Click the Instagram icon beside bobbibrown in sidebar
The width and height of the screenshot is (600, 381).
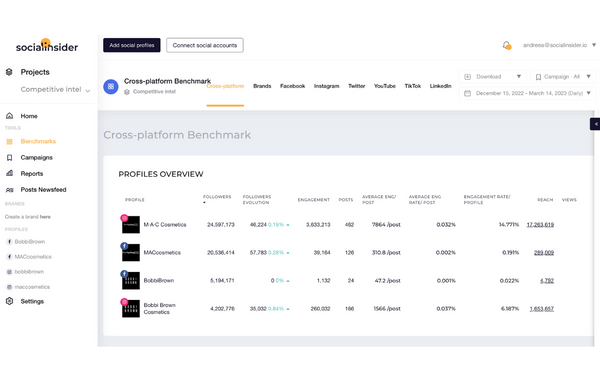coord(9,272)
